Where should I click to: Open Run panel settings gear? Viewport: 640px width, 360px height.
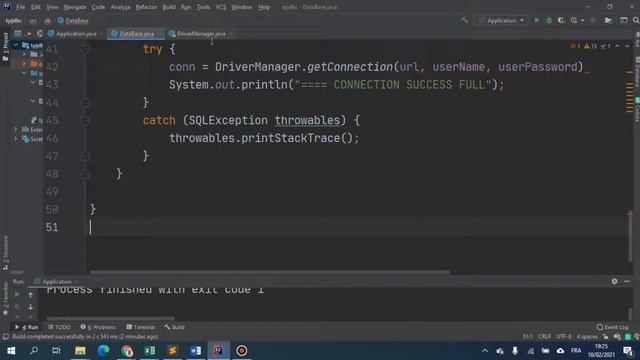614,281
